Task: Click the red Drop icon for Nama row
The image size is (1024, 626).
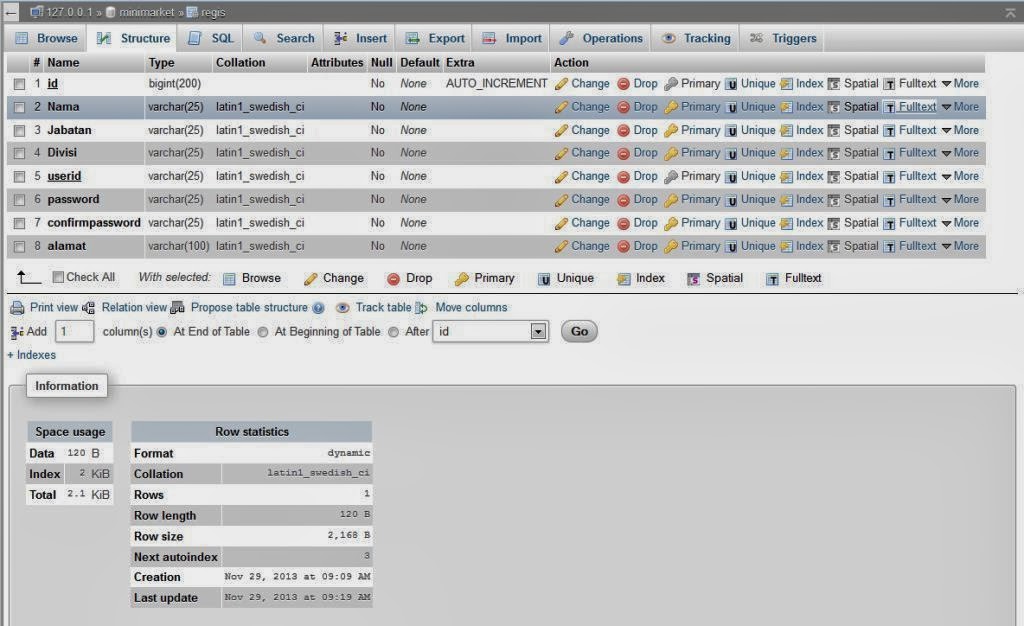Action: pyautogui.click(x=624, y=107)
